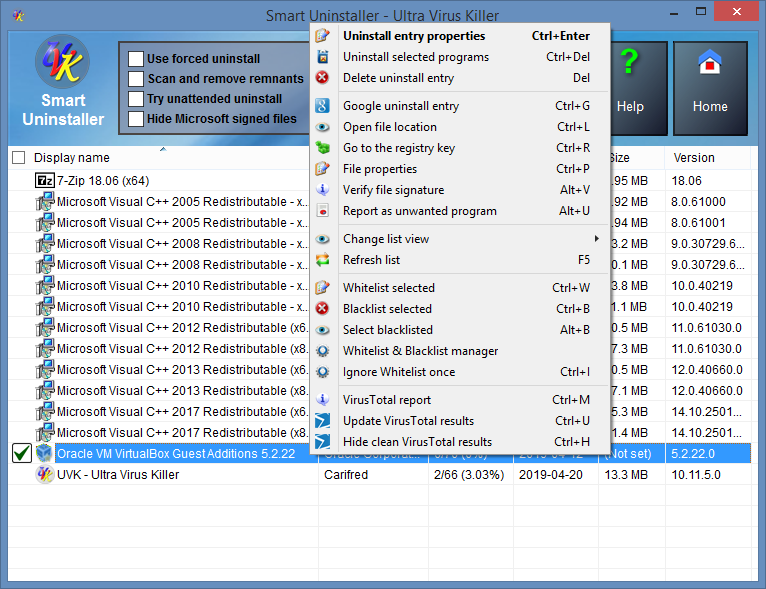Click the VirusTotal report info icon

(322, 400)
